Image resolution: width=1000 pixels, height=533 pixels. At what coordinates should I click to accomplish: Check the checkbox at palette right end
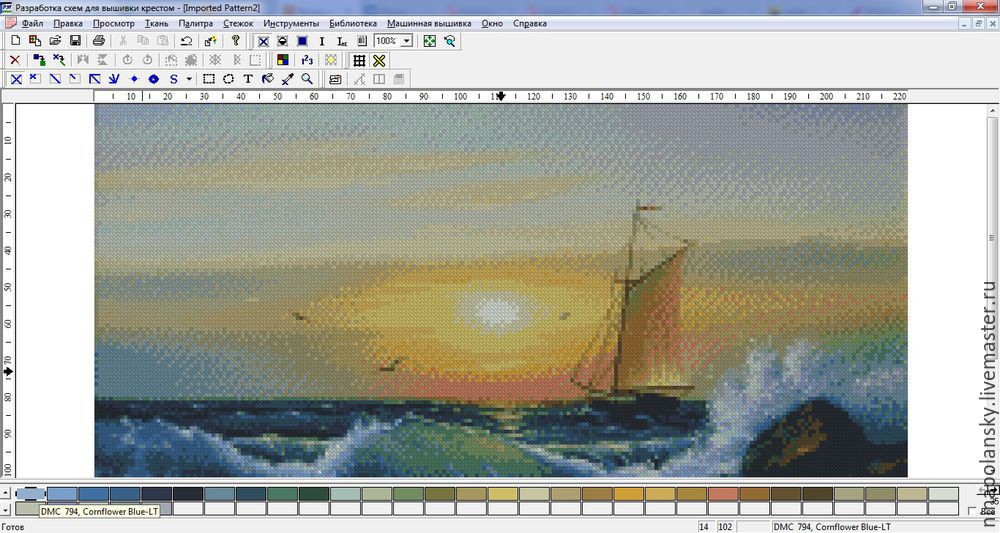coord(972,511)
